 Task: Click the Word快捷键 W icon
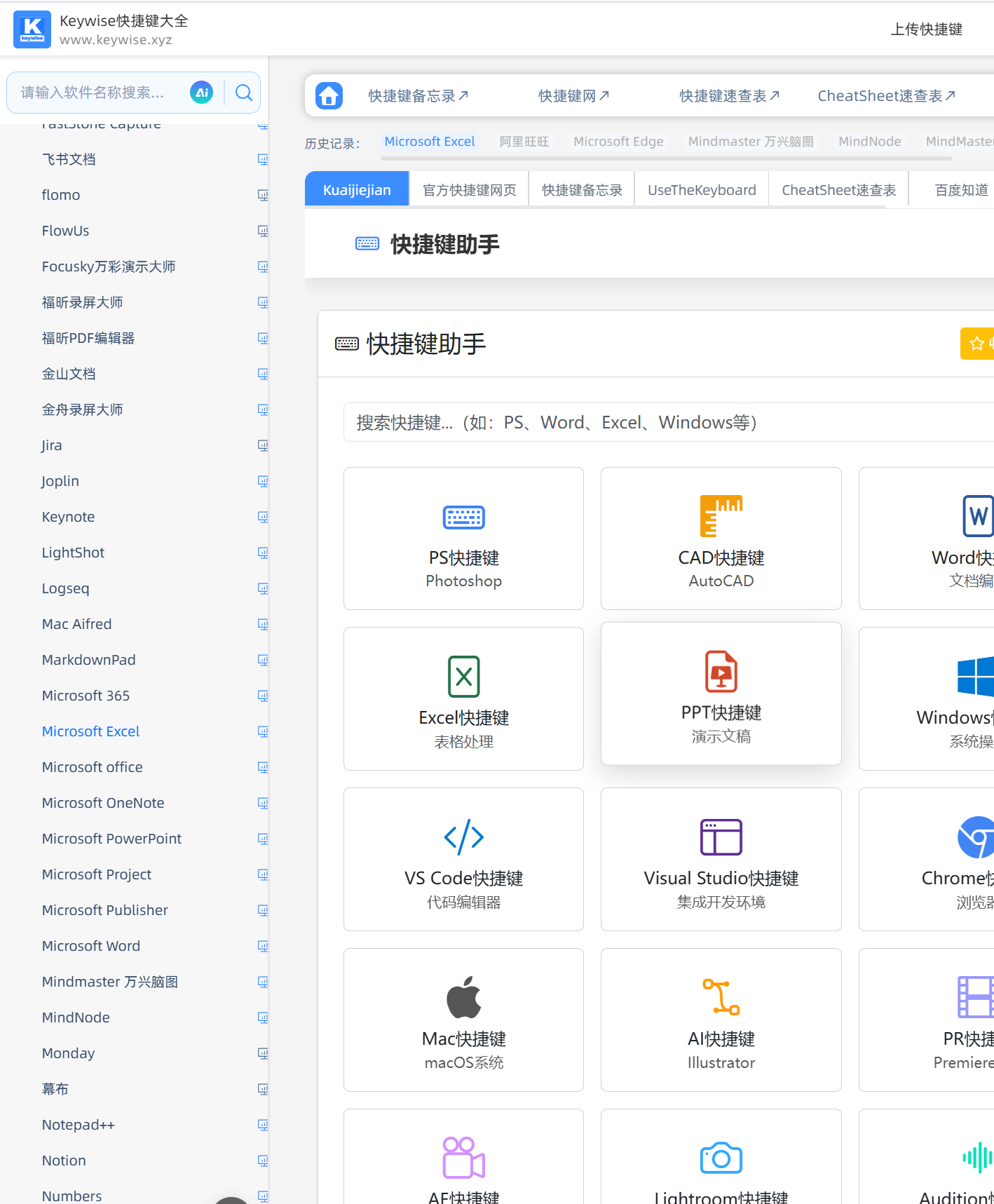[x=978, y=516]
